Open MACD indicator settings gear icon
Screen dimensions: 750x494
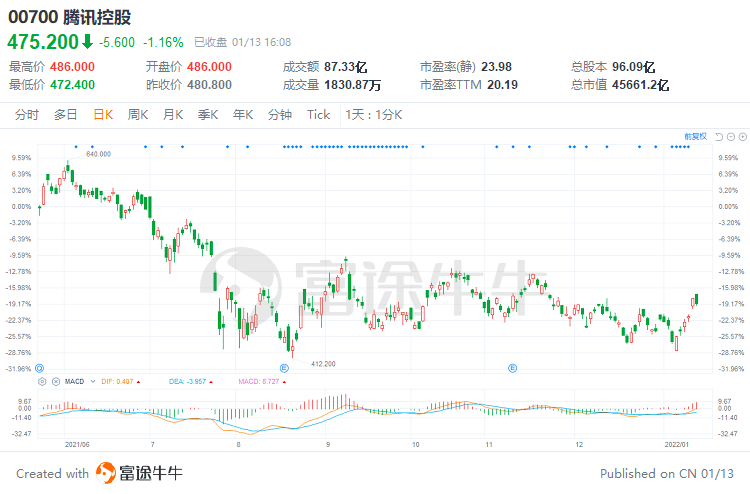(42, 381)
